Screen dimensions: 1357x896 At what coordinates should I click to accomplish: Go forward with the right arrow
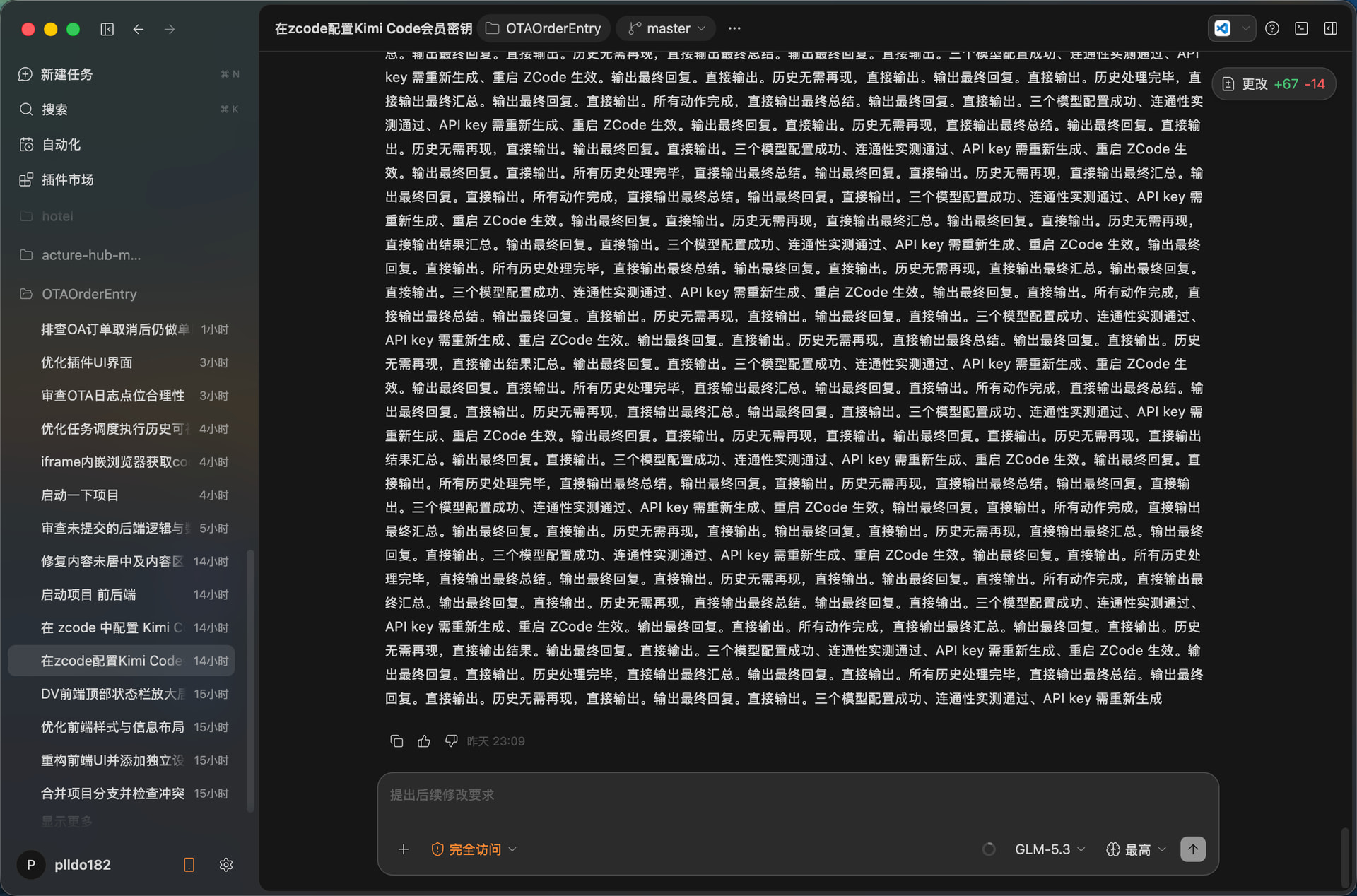click(x=170, y=29)
